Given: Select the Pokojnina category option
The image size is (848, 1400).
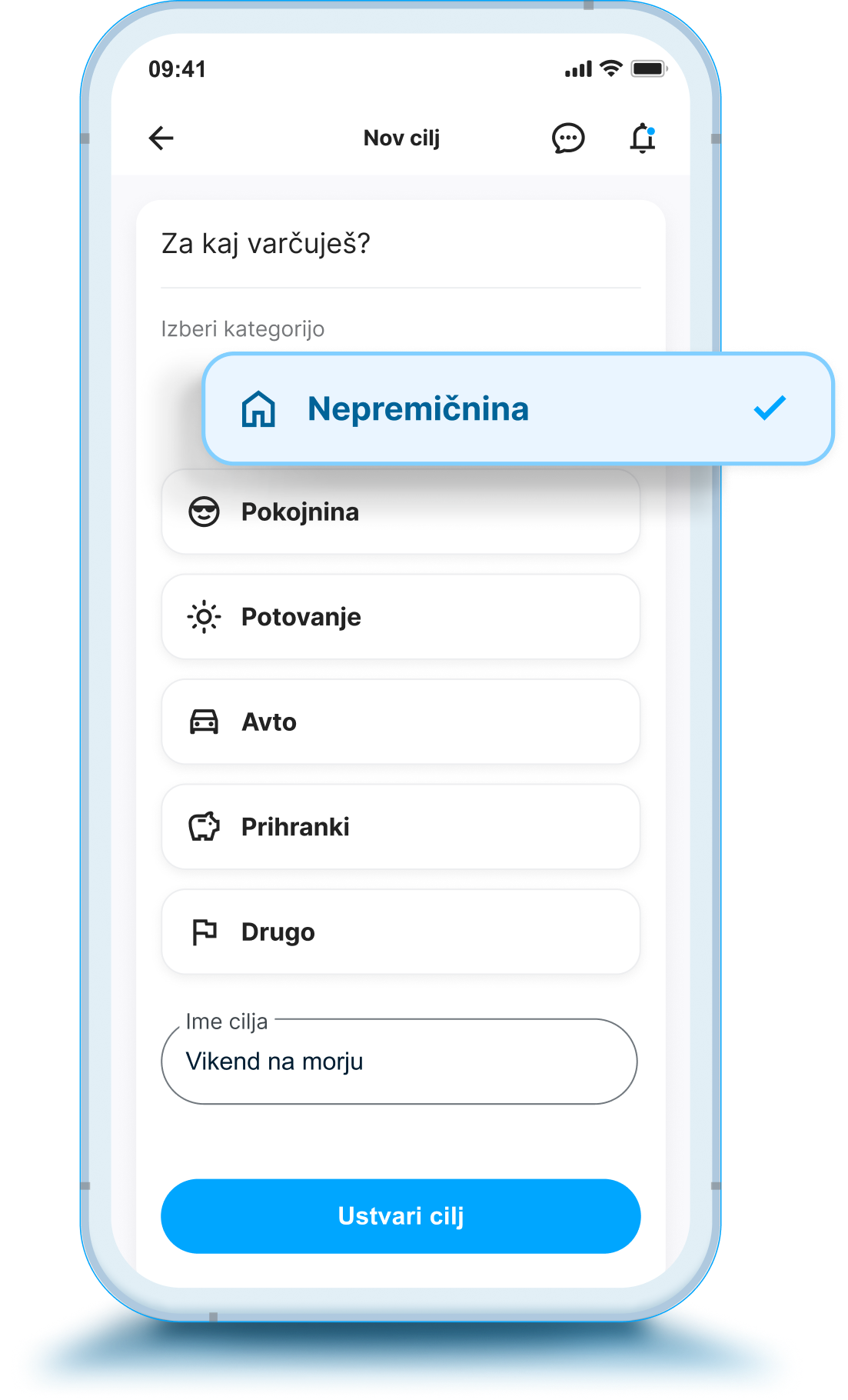Looking at the screenshot, I should click(x=400, y=512).
